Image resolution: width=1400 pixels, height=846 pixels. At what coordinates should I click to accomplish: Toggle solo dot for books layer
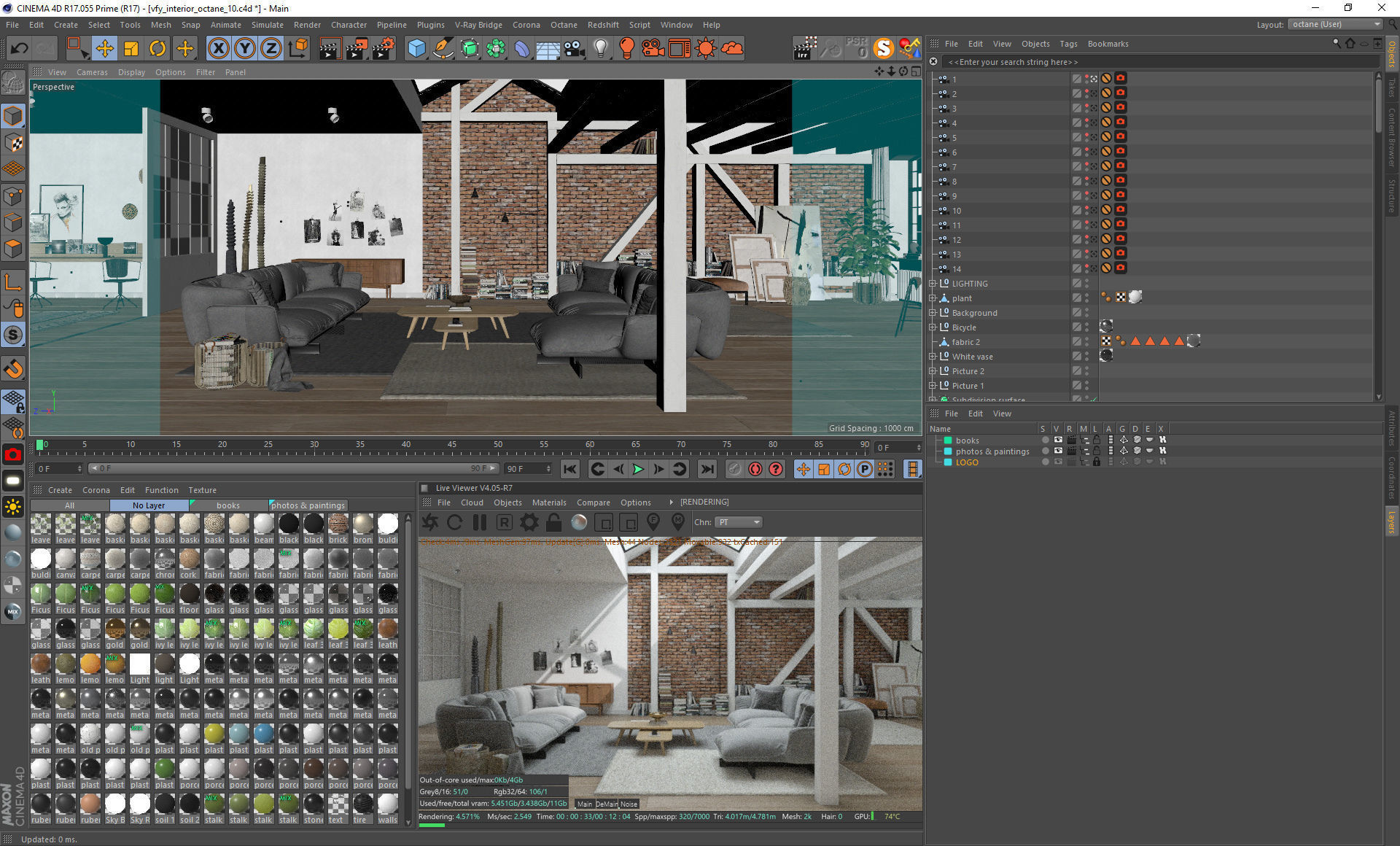click(1044, 440)
